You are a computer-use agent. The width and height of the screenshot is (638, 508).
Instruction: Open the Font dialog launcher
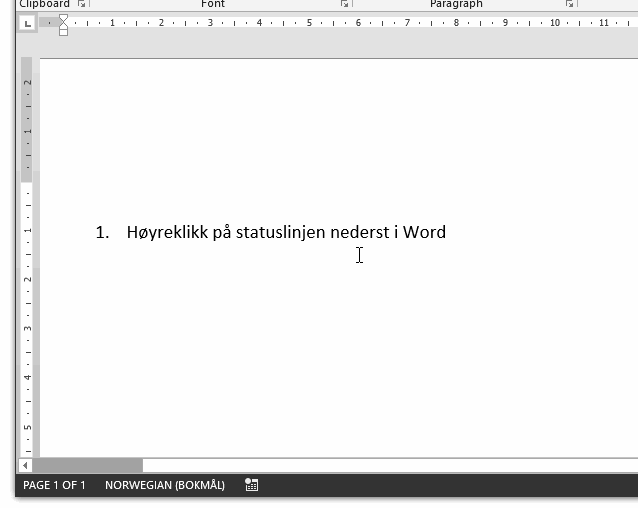tap(345, 4)
